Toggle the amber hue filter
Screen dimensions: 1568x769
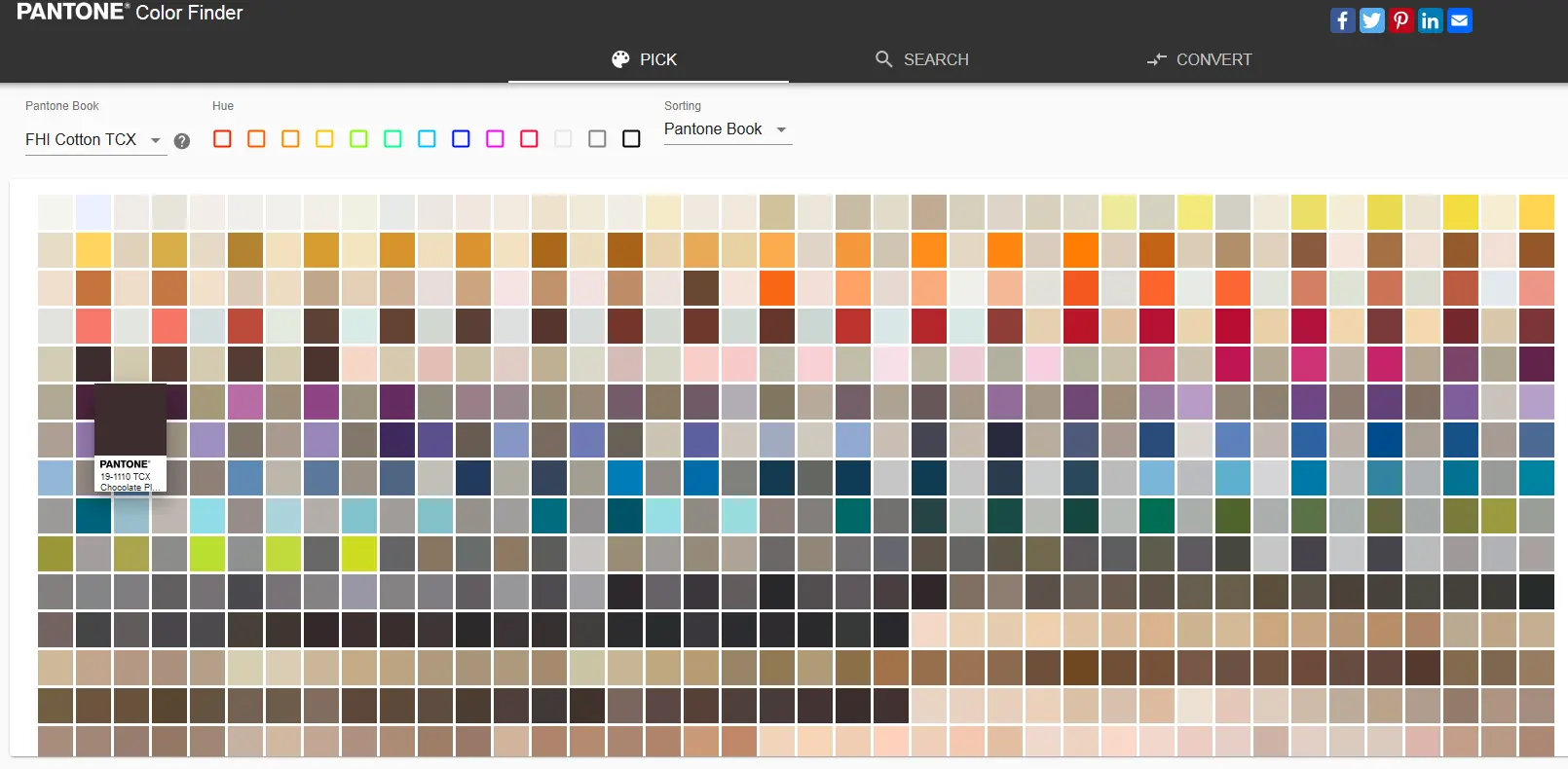click(x=290, y=139)
